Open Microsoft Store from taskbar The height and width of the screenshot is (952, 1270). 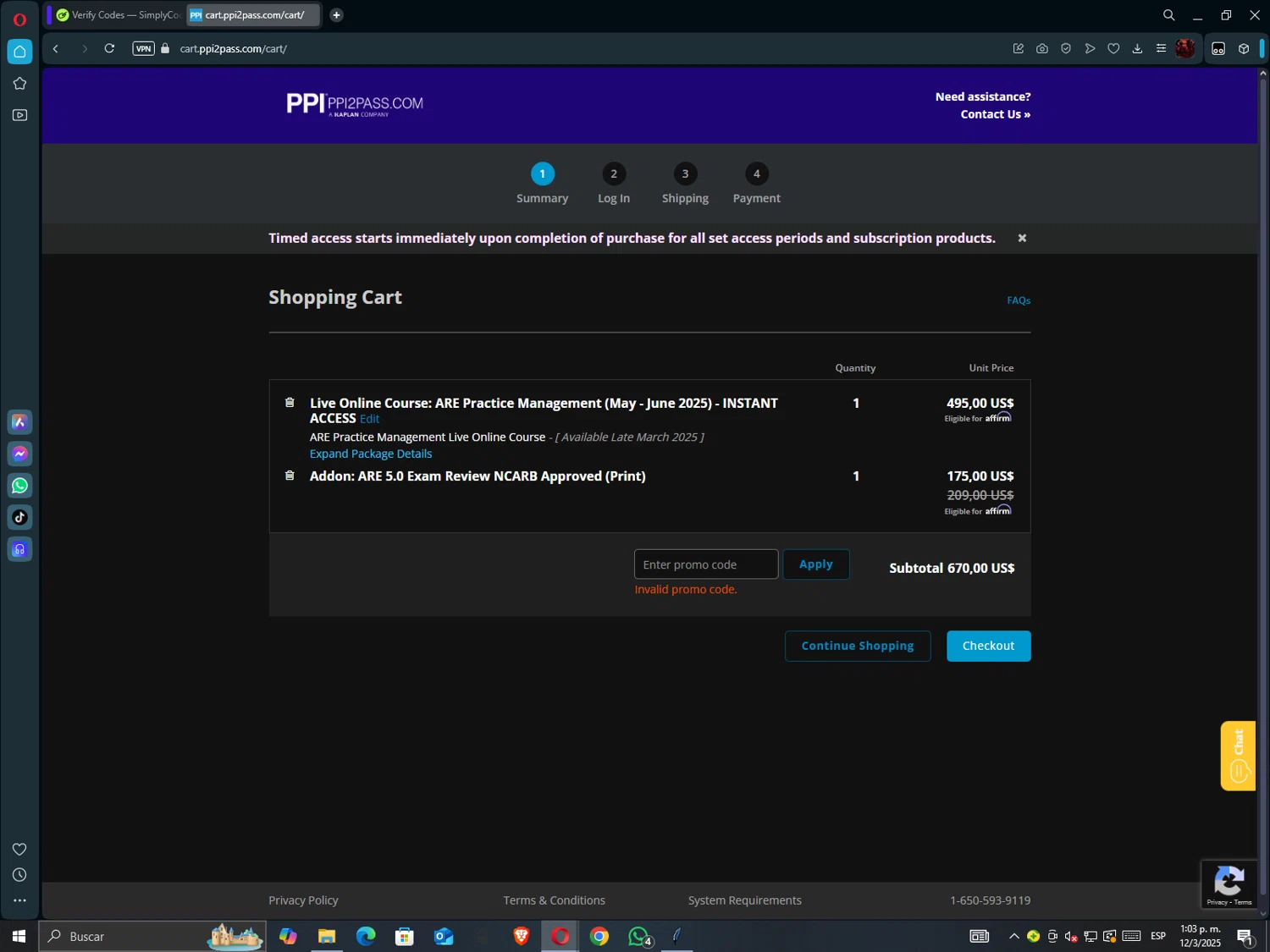[x=405, y=937]
